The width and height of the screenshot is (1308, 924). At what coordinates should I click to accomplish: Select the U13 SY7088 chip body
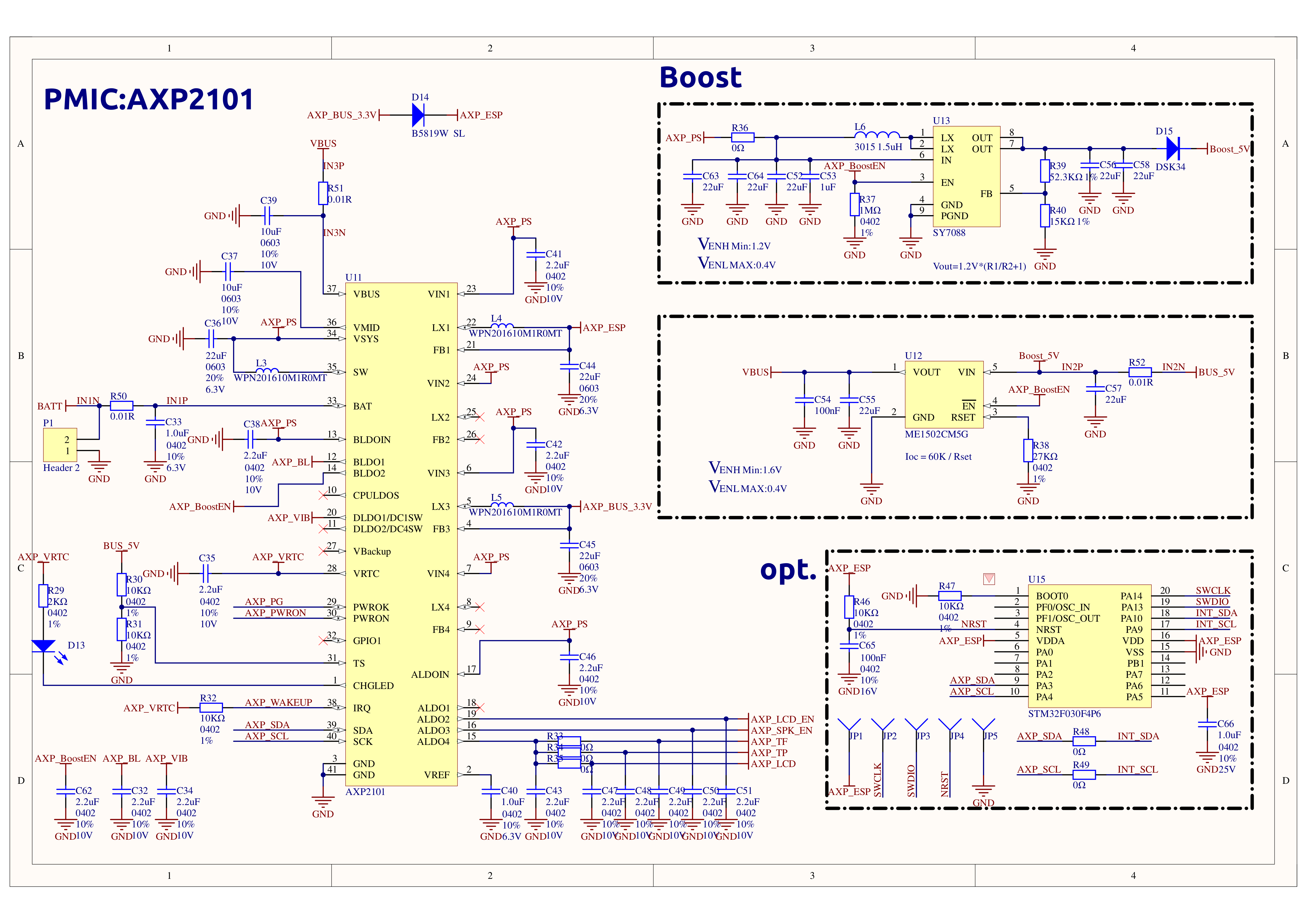pyautogui.click(x=966, y=177)
